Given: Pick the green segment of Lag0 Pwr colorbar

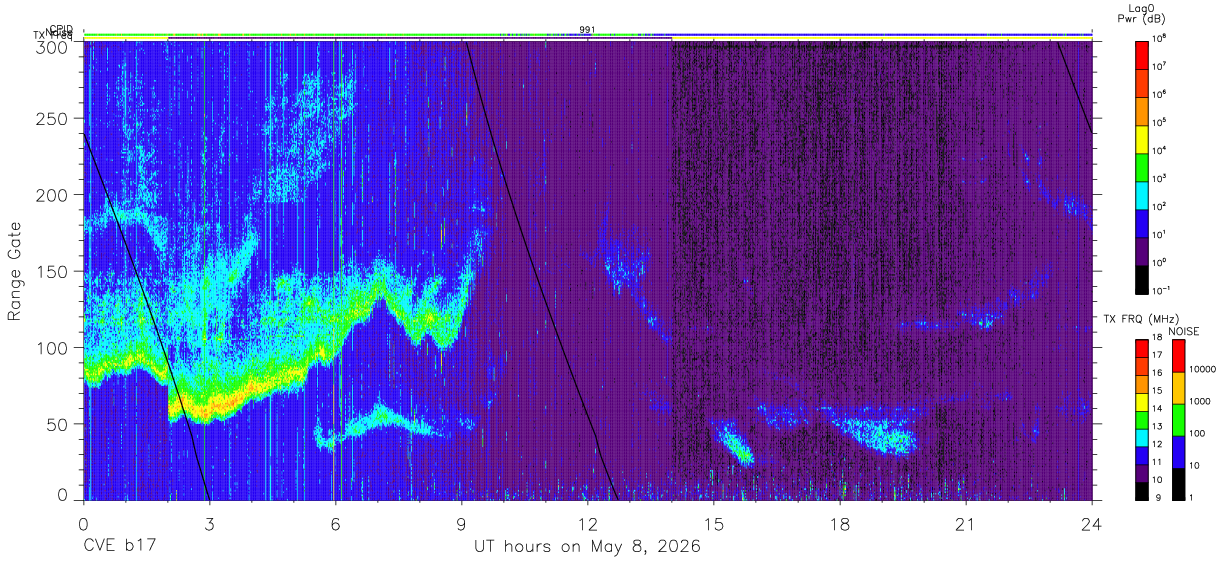Looking at the screenshot, I should [x=1142, y=166].
